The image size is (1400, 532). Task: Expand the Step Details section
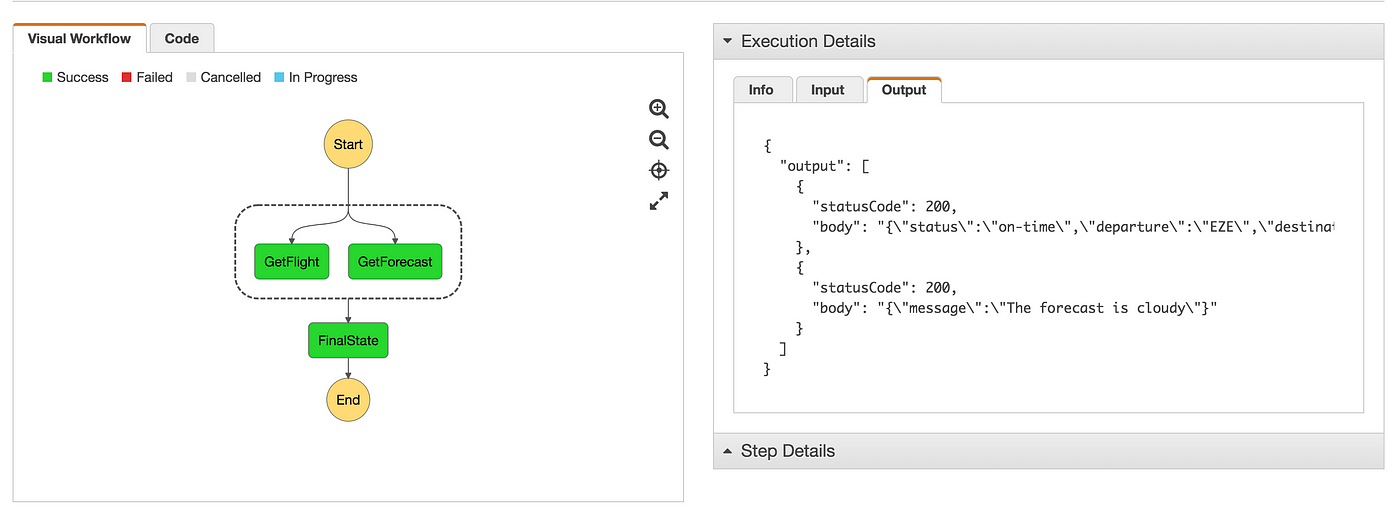(1048, 451)
